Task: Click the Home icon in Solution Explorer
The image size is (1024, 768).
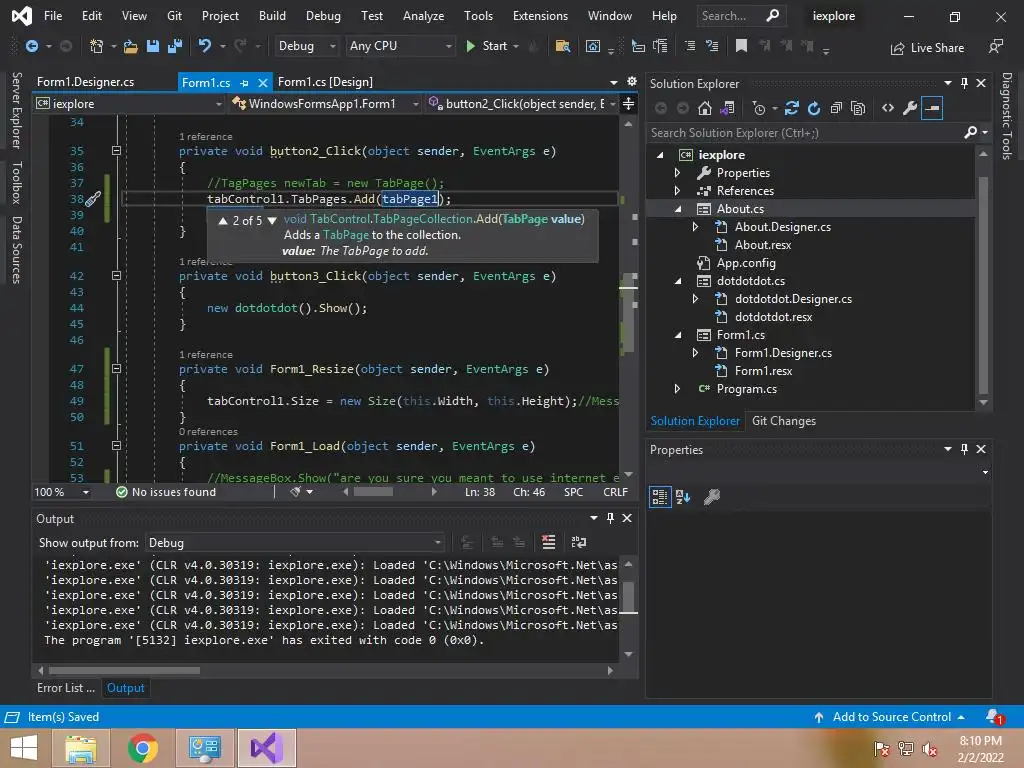Action: click(704, 108)
